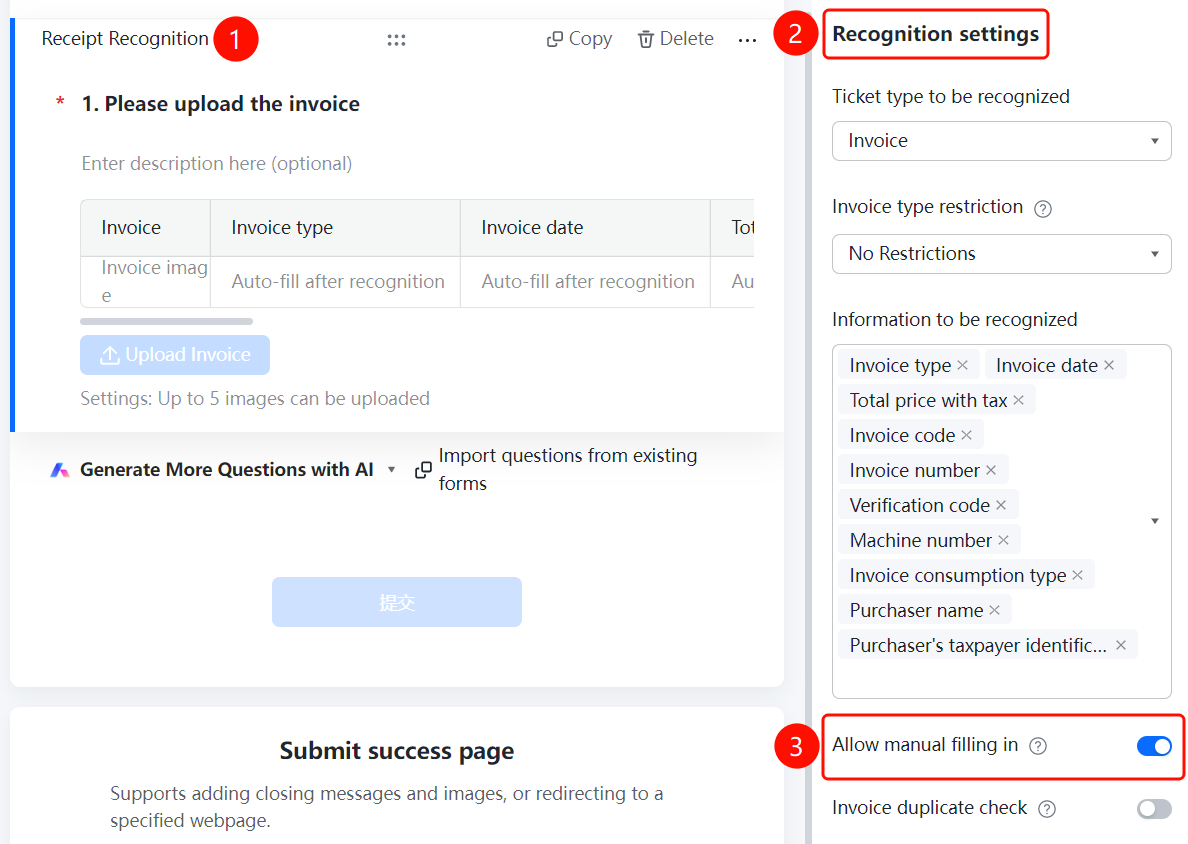Click the import questions copy icon
Screen dimensions: 1188x844
coord(424,470)
